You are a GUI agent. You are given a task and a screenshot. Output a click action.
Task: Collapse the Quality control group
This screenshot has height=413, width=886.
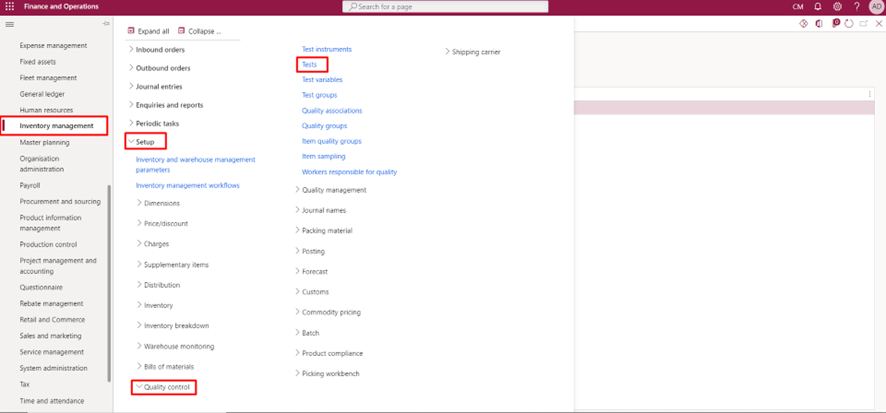164,387
